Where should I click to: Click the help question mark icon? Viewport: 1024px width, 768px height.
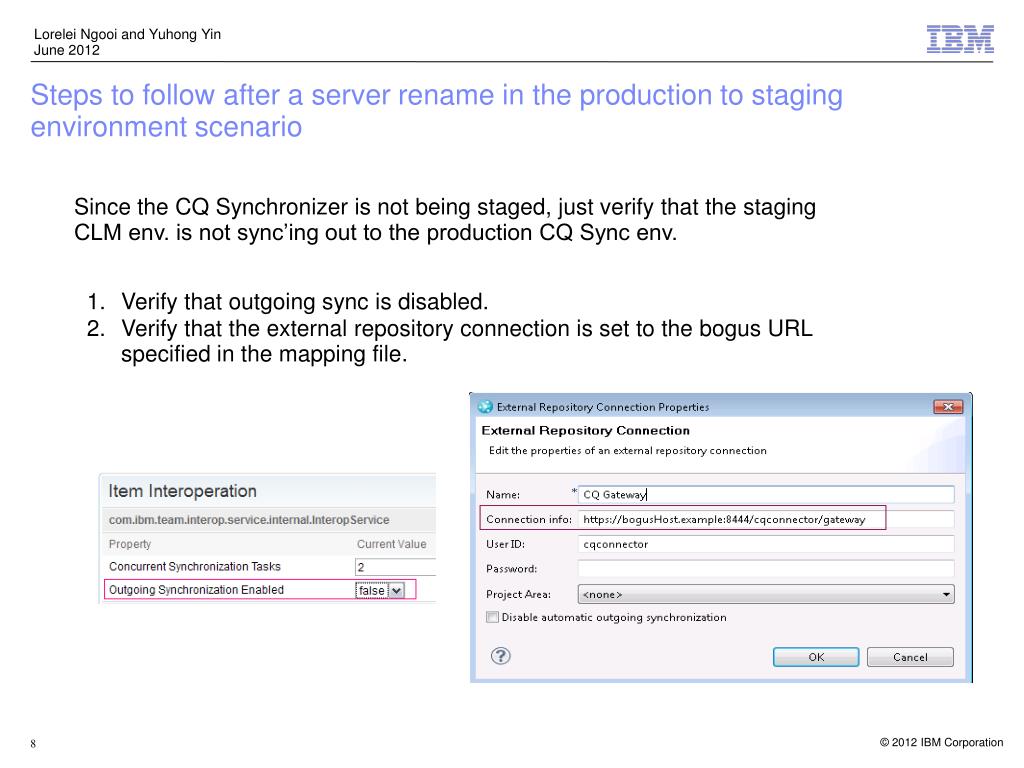(x=500, y=656)
